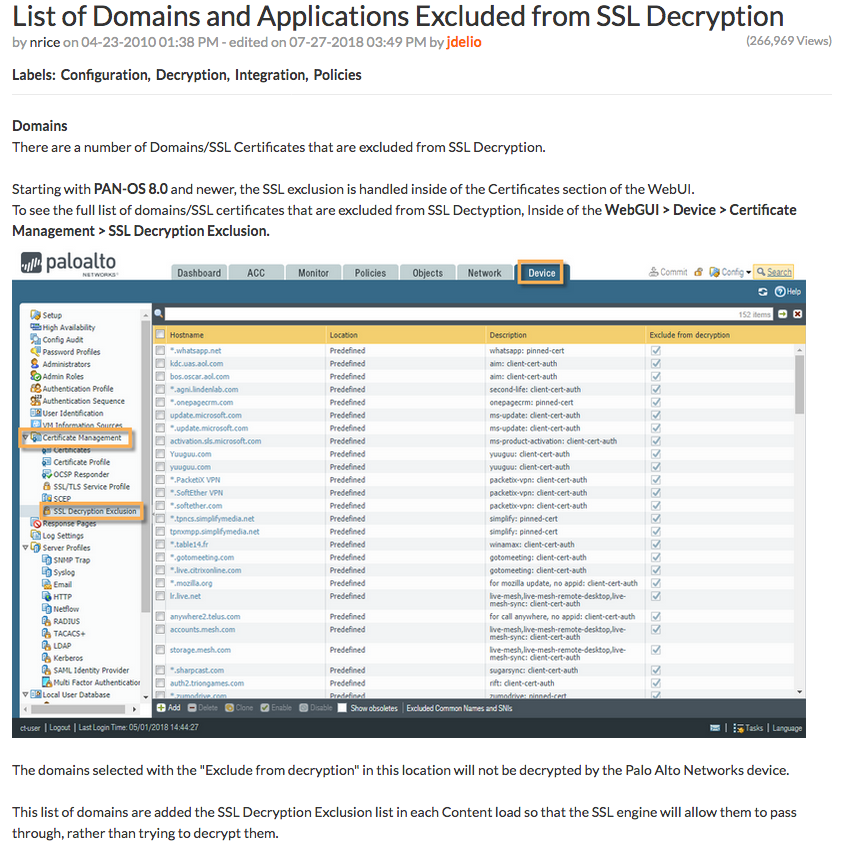Switch to the Objects tab
Screen dimensions: 843x843
click(427, 273)
